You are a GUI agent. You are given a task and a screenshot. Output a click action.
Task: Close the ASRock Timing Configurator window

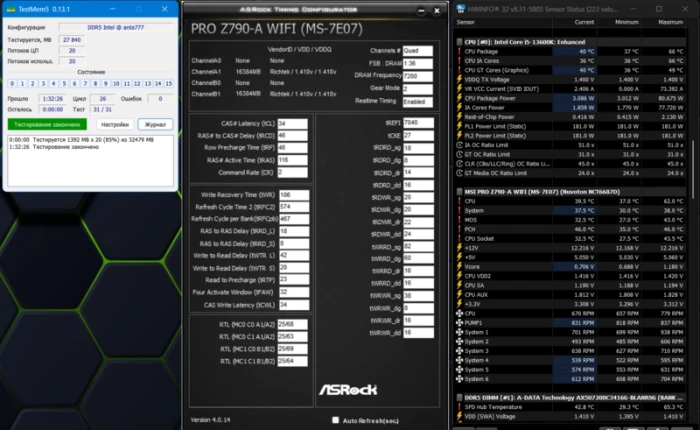tap(437, 11)
